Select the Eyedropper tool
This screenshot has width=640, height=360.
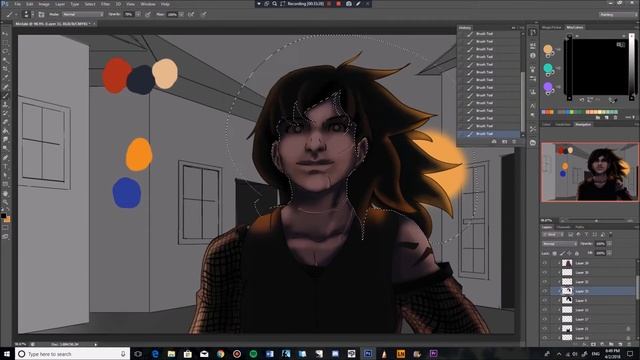pos(5,78)
